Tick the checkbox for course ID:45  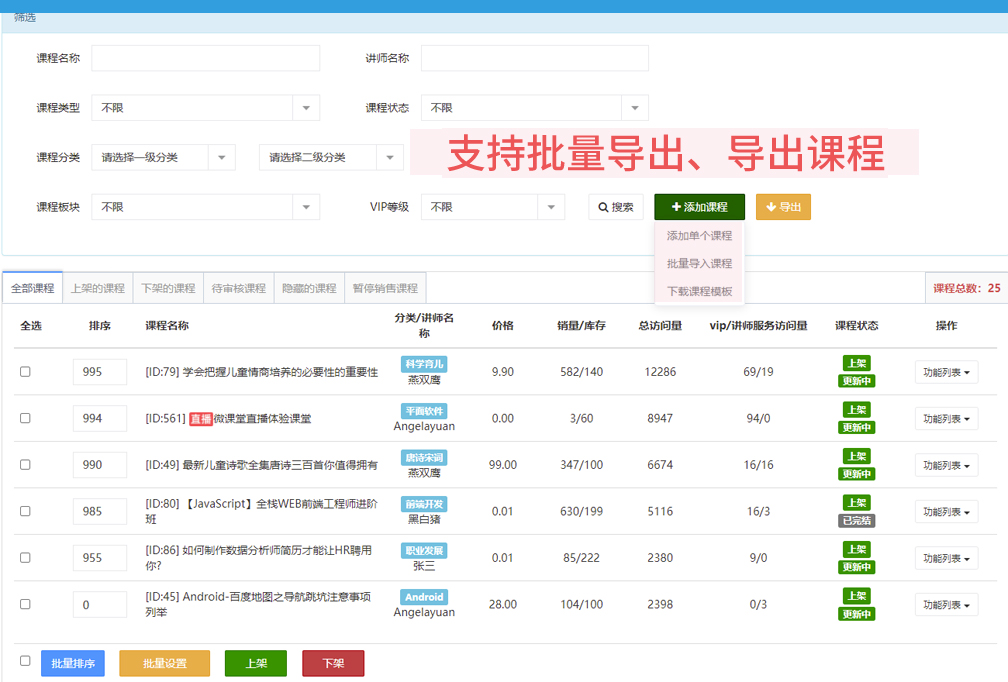(x=25, y=604)
